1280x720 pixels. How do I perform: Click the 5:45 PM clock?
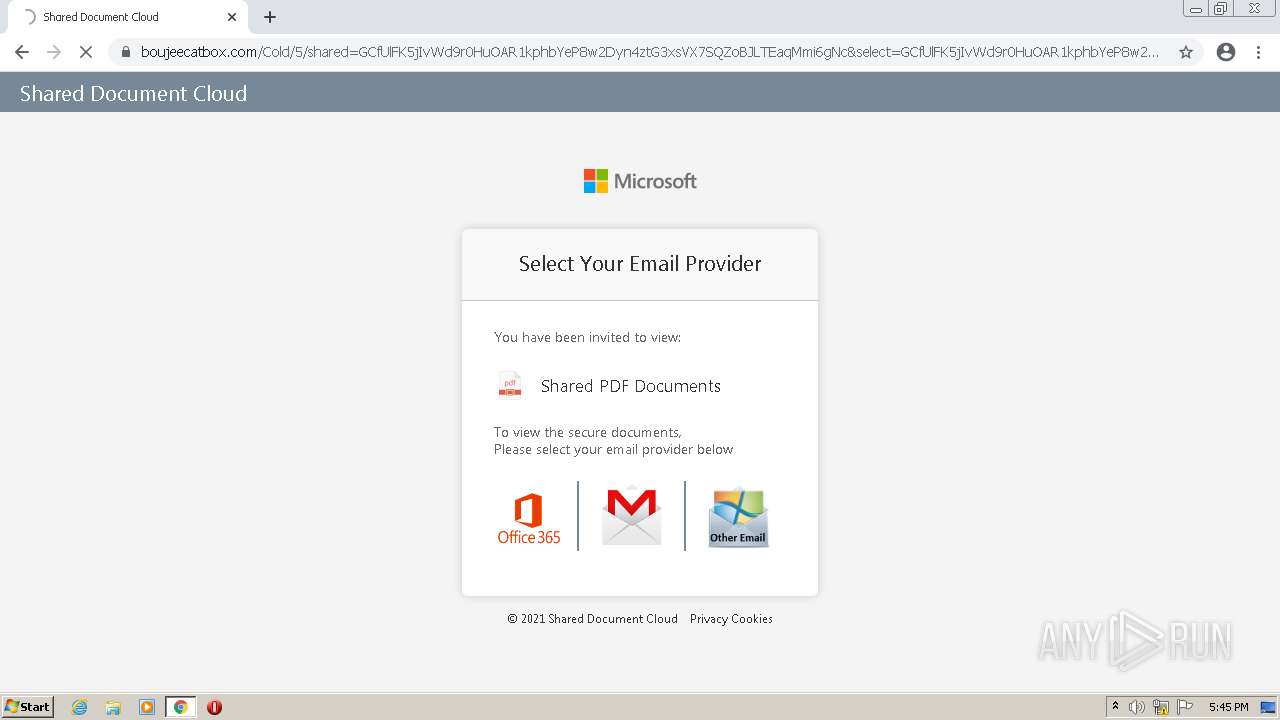pyautogui.click(x=1228, y=707)
